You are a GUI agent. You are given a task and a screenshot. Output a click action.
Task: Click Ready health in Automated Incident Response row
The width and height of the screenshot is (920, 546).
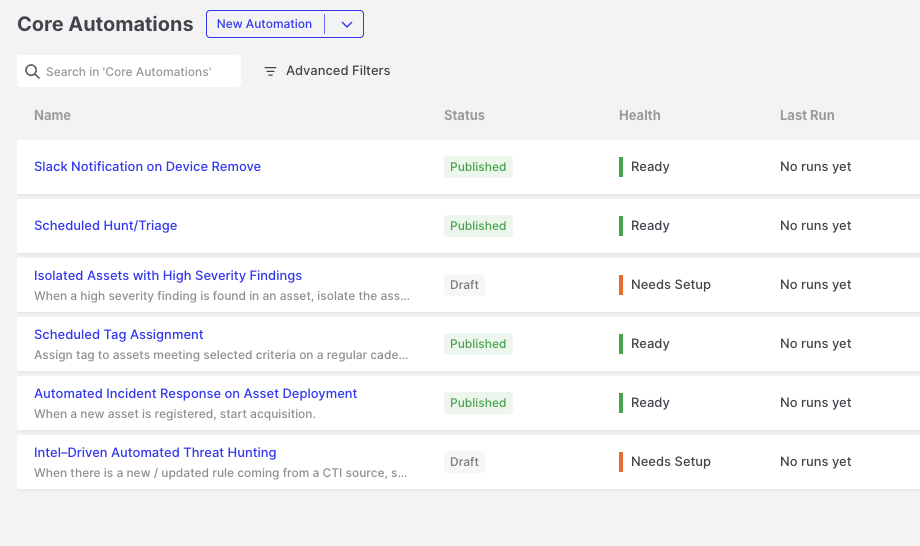tap(644, 403)
